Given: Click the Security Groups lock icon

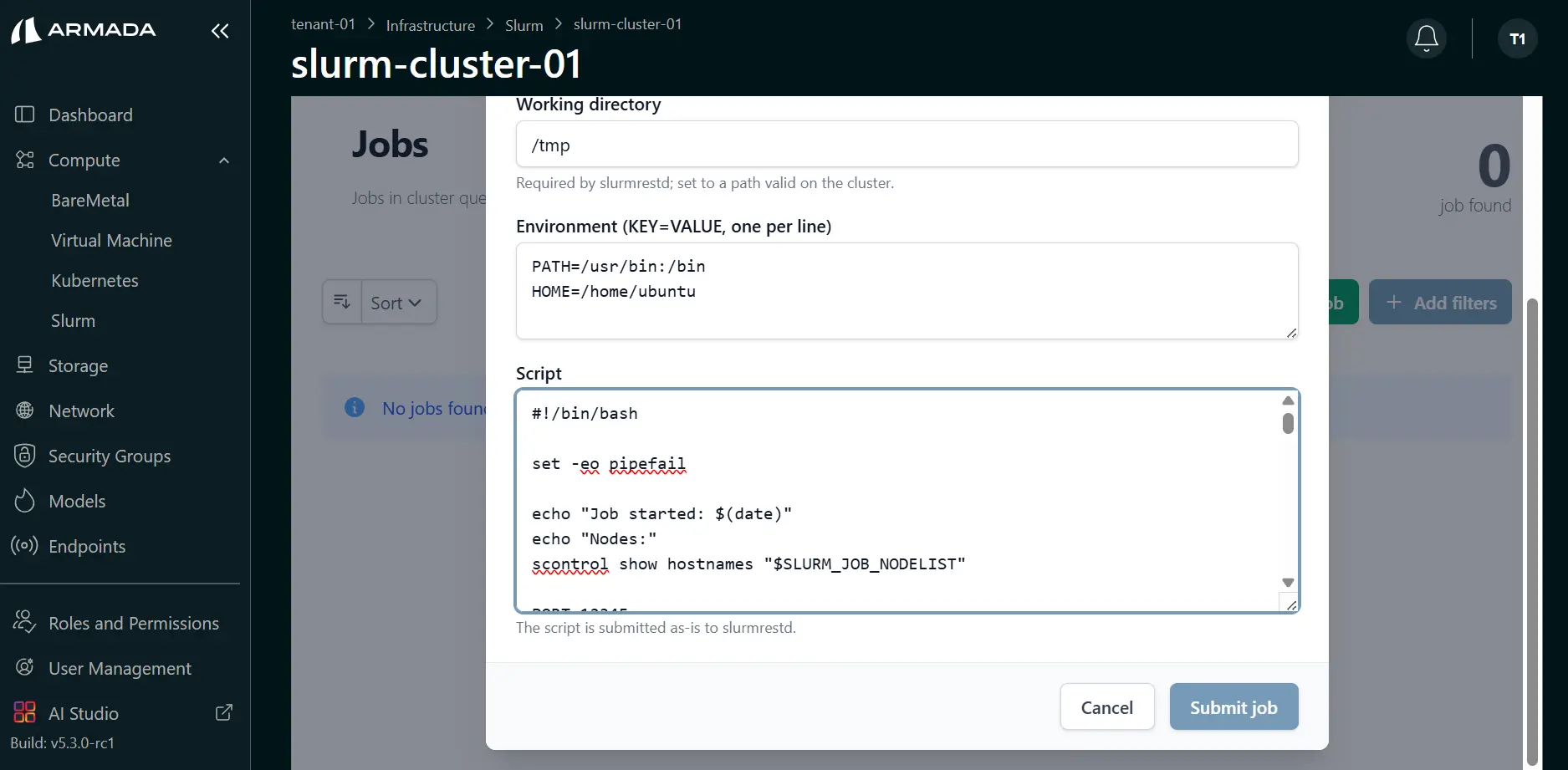Looking at the screenshot, I should coord(25,456).
